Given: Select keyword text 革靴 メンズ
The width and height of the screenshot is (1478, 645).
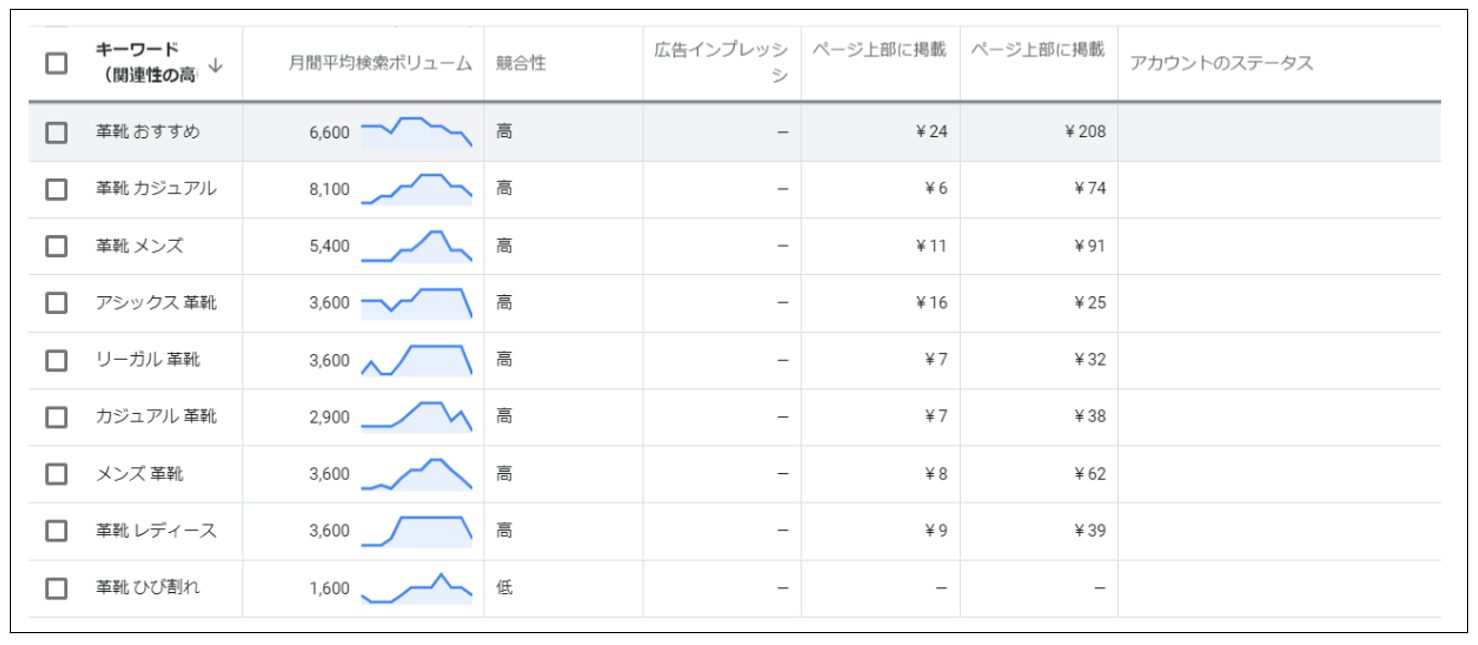Looking at the screenshot, I should (140, 246).
